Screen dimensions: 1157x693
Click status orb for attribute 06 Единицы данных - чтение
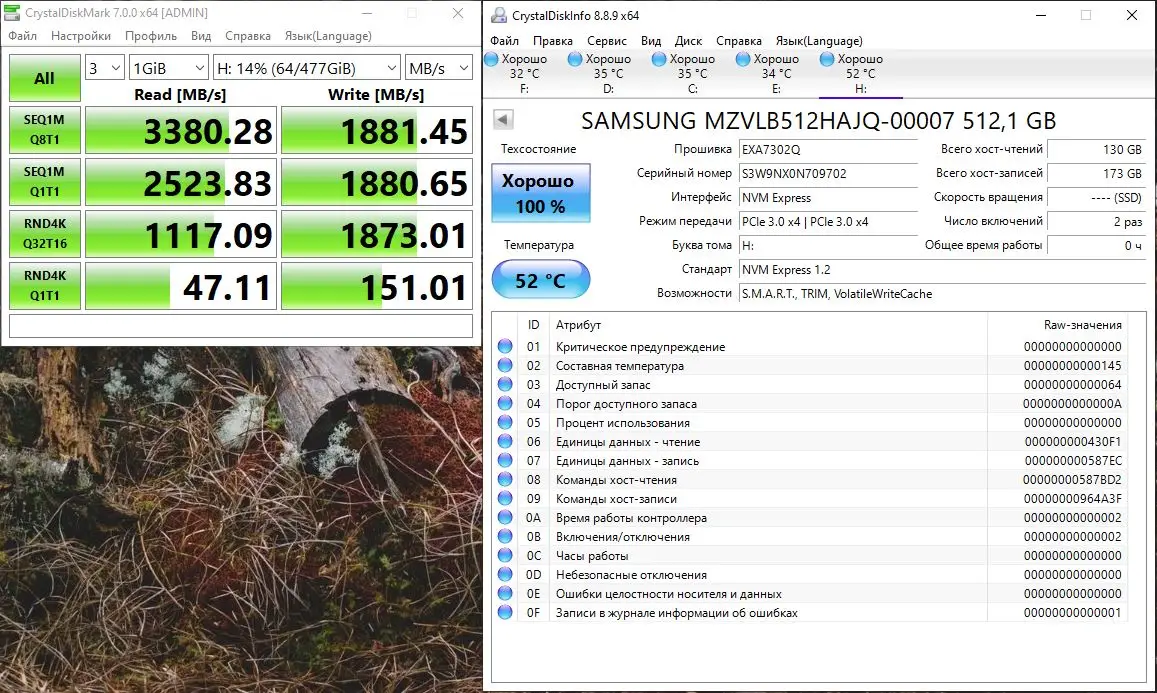tap(505, 441)
